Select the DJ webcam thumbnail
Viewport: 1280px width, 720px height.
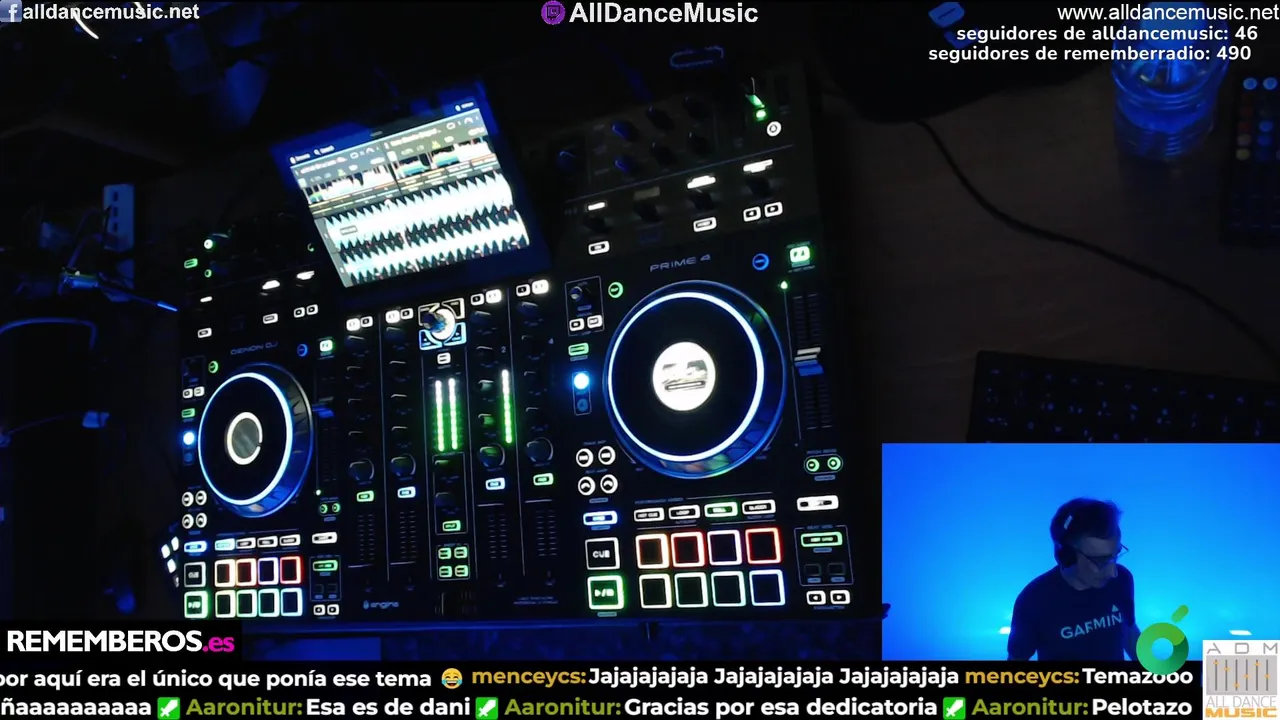click(x=1081, y=552)
